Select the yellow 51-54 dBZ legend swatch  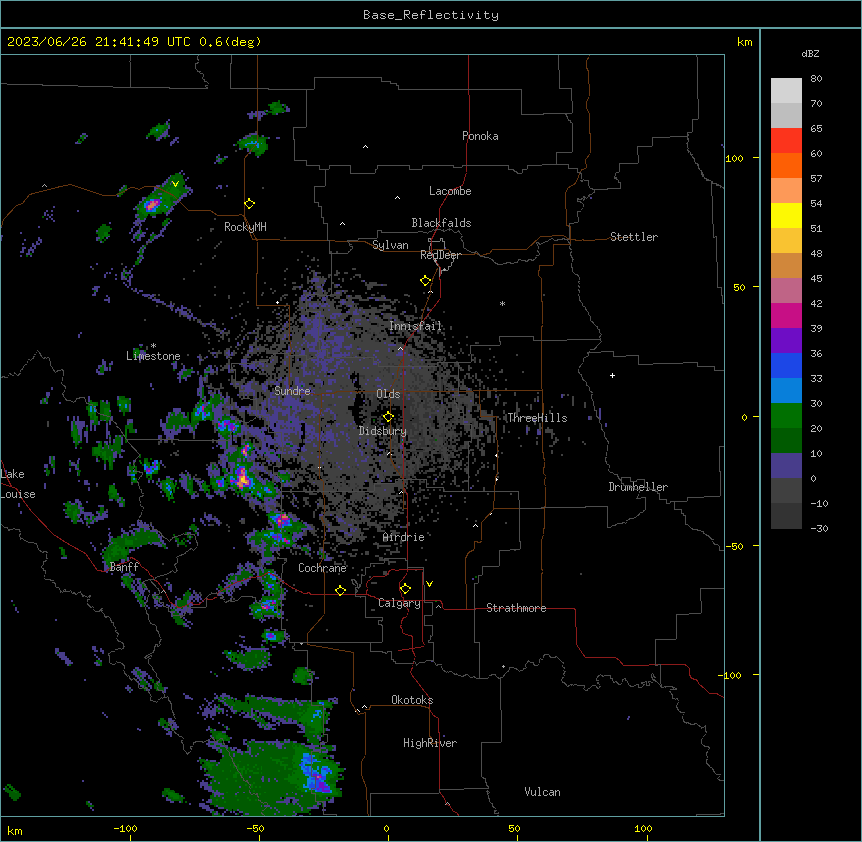point(786,215)
